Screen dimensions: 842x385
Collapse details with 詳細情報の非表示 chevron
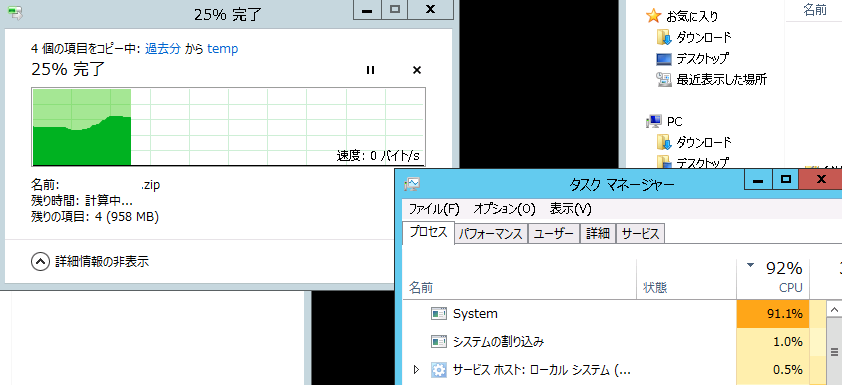[x=40, y=262]
